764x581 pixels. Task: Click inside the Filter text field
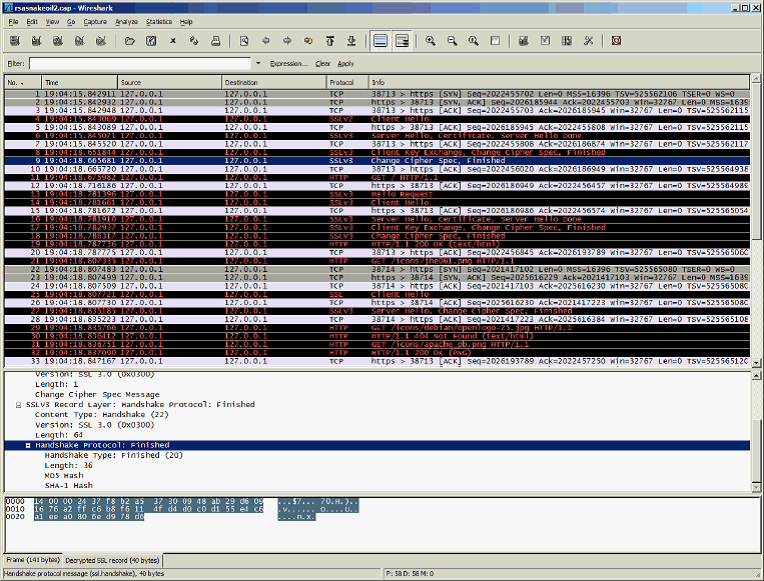point(140,63)
